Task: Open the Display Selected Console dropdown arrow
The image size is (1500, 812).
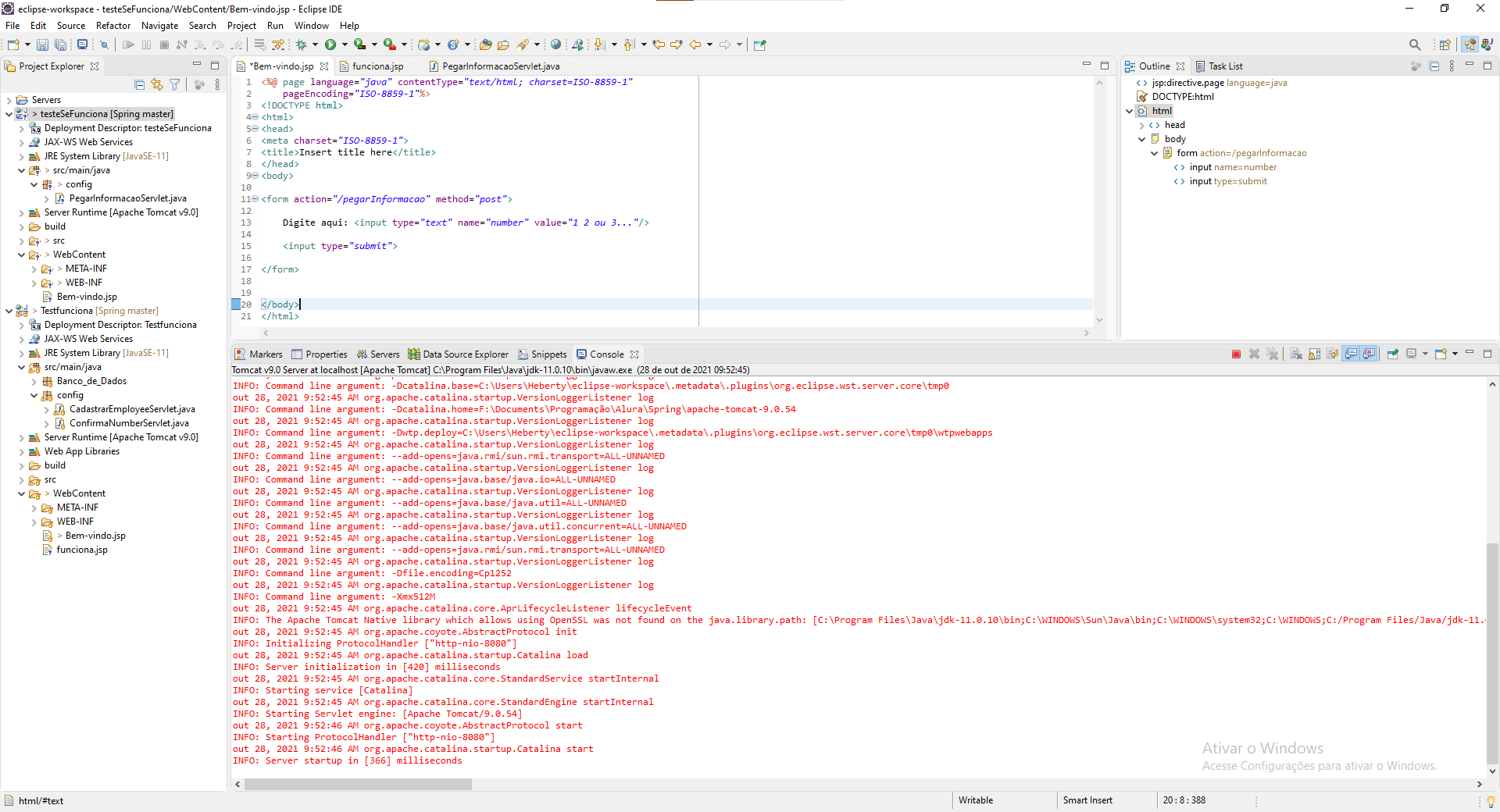Action: (1425, 354)
